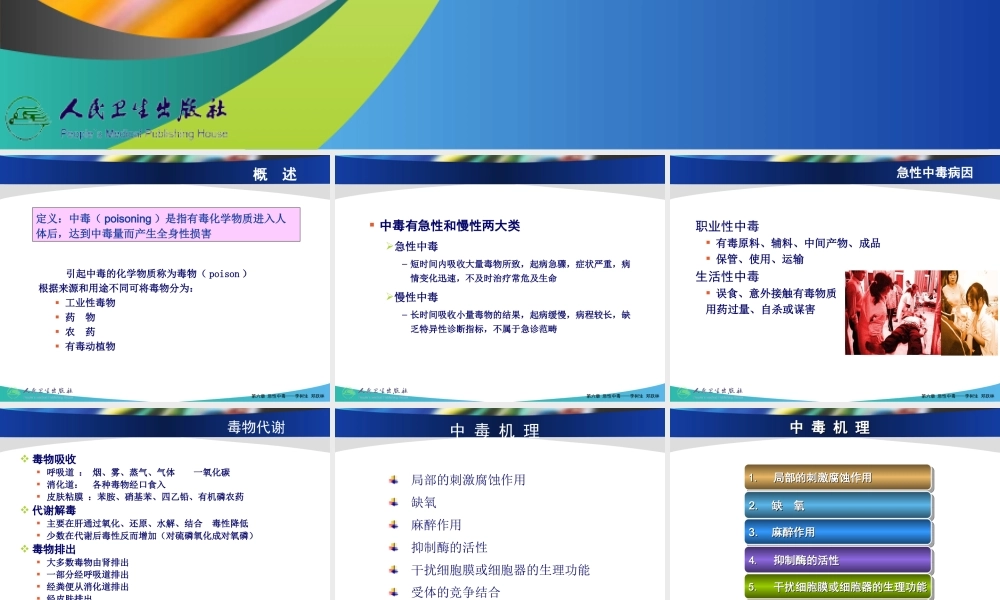The height and width of the screenshot is (600, 1000).
Task: Click the blue 缺氧 gradient bar
Action: click(838, 505)
